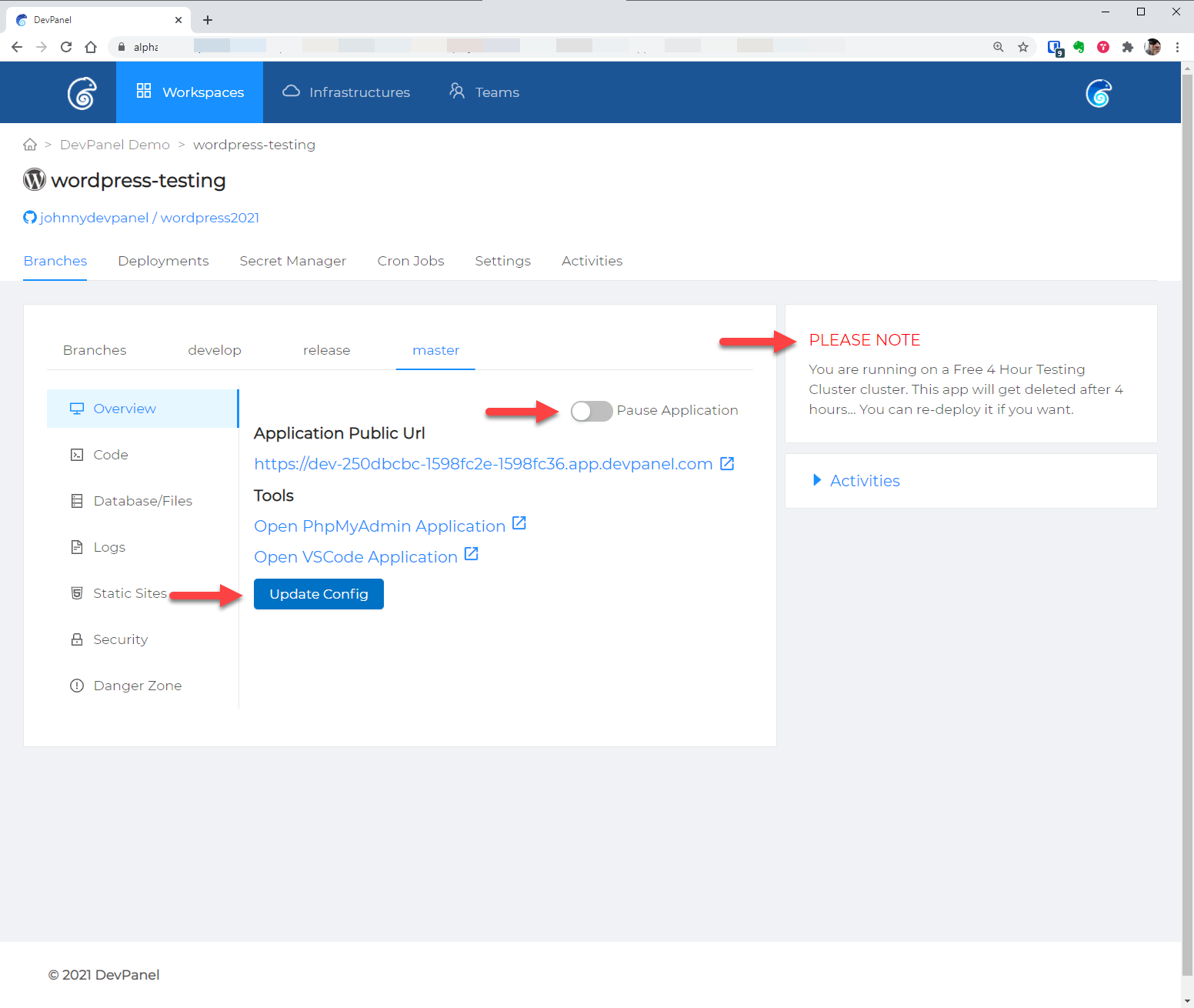Bookmark page with the star icon
The width and height of the screenshot is (1194, 1008).
[1023, 47]
